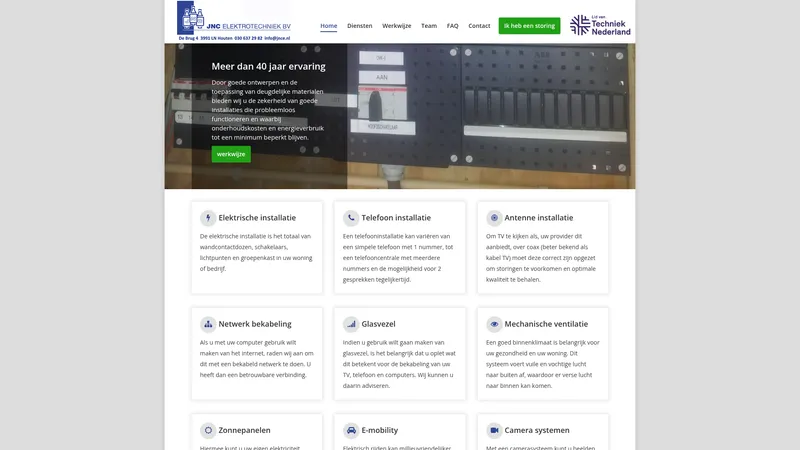Viewport: 800px width, 450px height.
Task: Click the camera icon for Camera systemen
Action: point(494,430)
